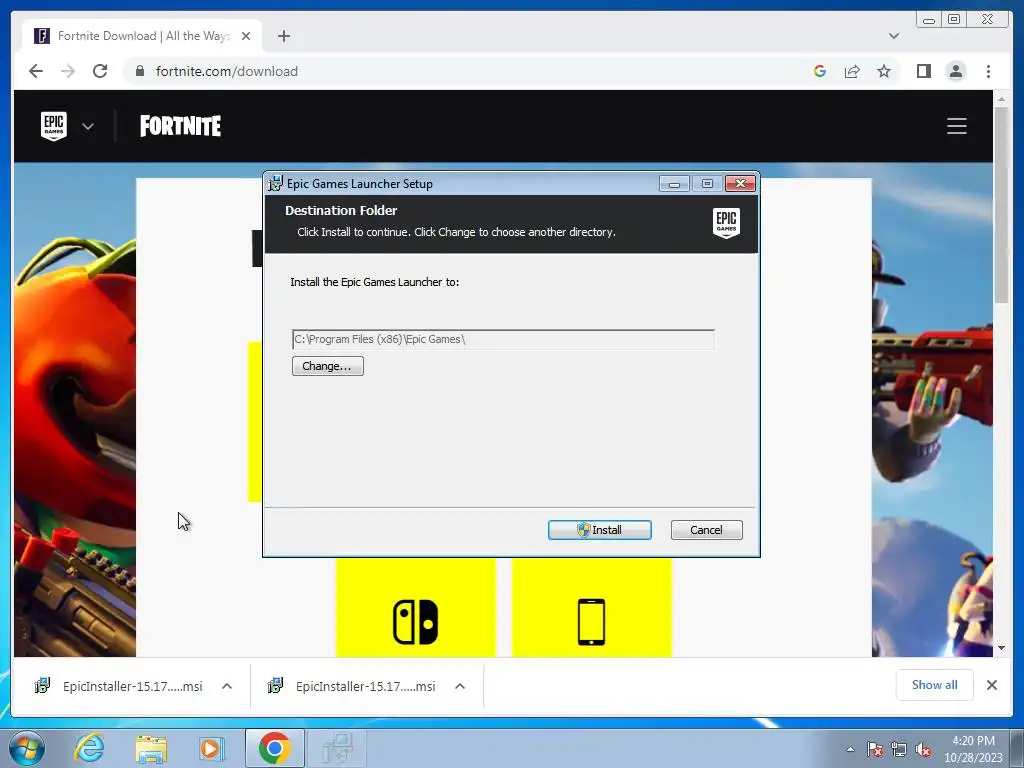Open a new tab with plus button
1024x768 pixels.
283,36
